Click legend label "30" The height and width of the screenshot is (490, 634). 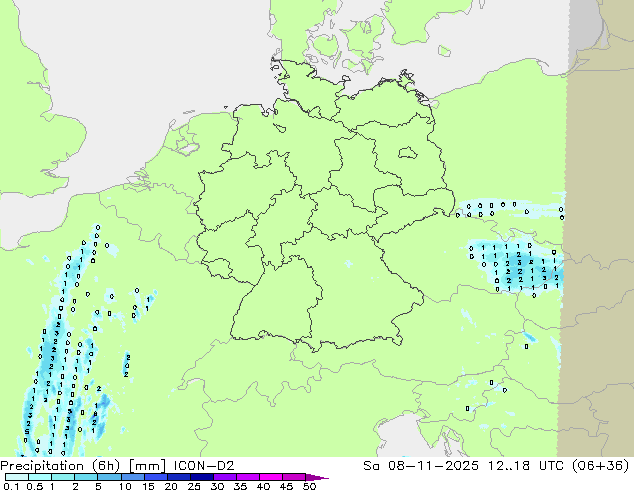point(217,486)
